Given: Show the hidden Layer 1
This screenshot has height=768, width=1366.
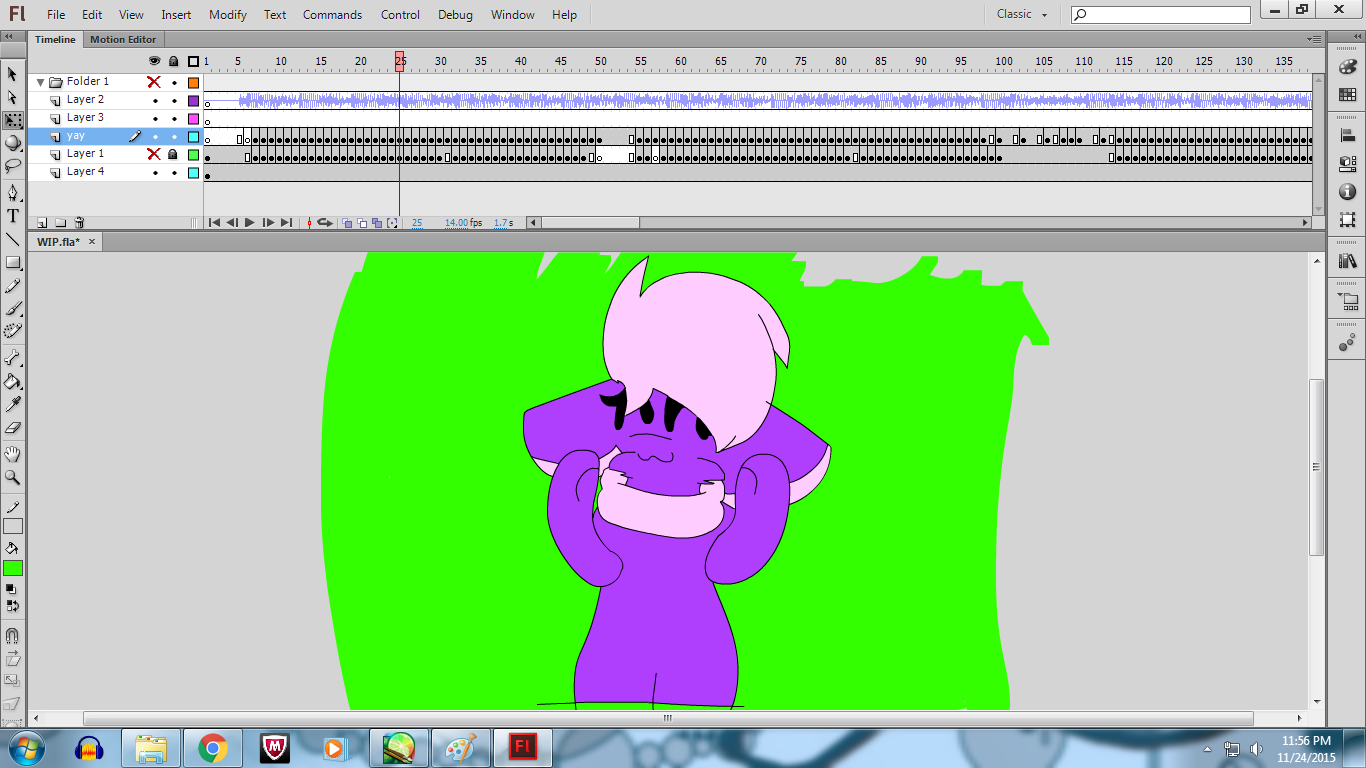Looking at the screenshot, I should coord(154,154).
